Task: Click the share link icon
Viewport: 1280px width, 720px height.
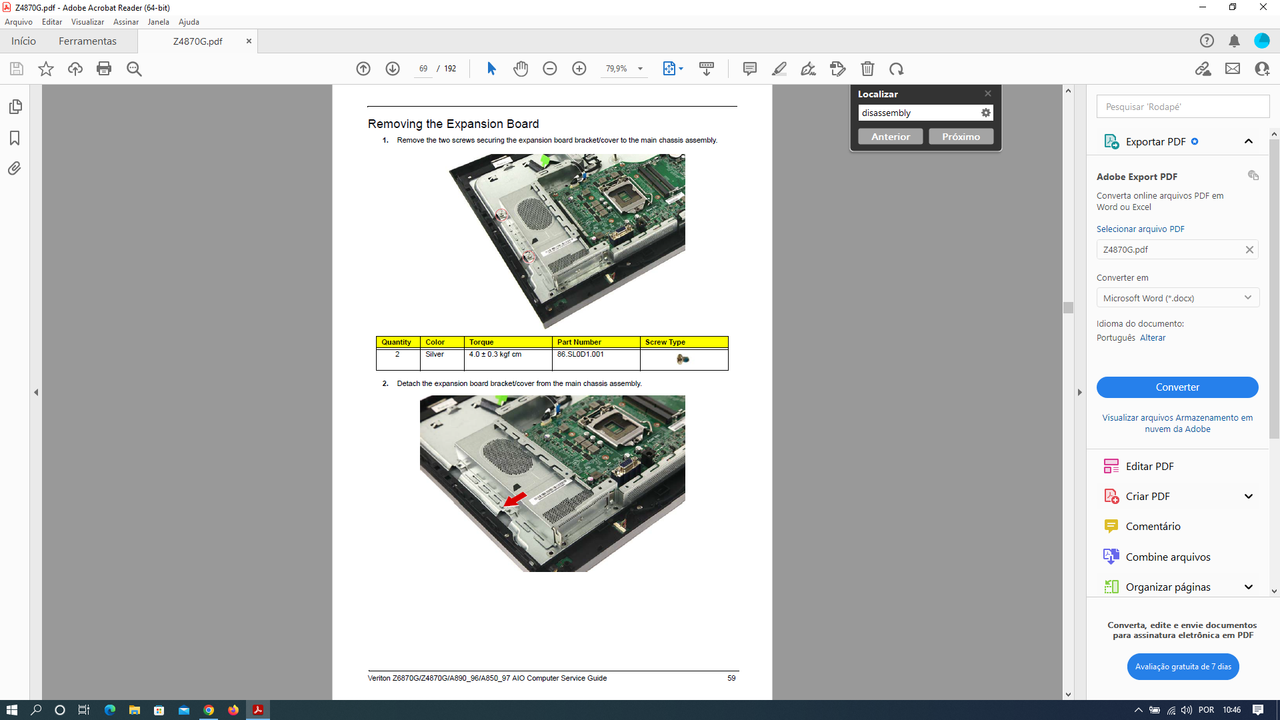Action: coord(1203,69)
